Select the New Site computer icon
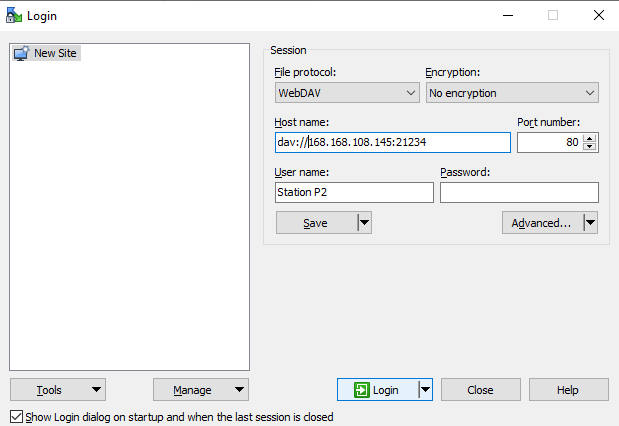The height and width of the screenshot is (426, 619). click(x=21, y=53)
